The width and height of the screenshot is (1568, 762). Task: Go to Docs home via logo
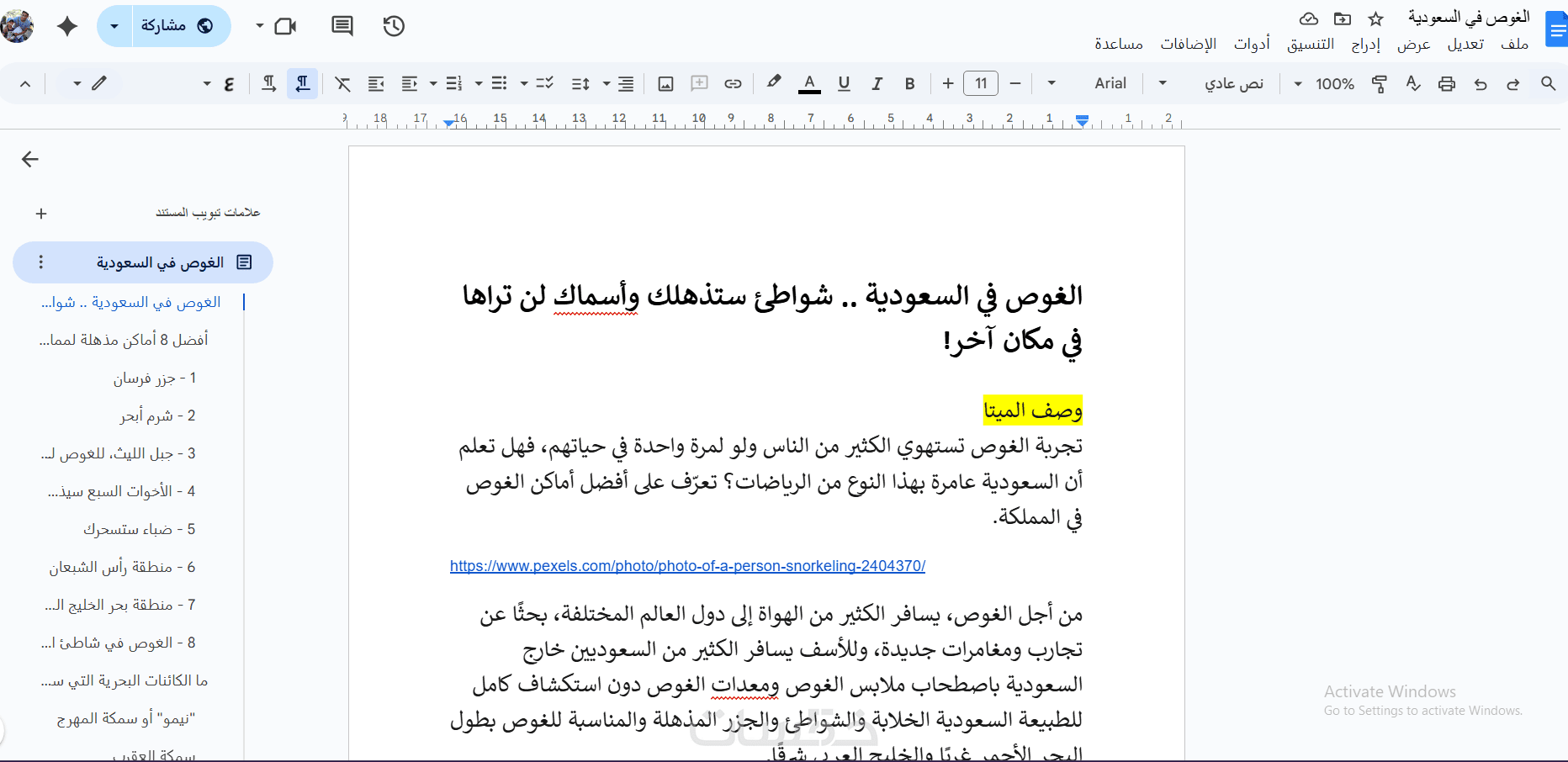(x=1557, y=29)
